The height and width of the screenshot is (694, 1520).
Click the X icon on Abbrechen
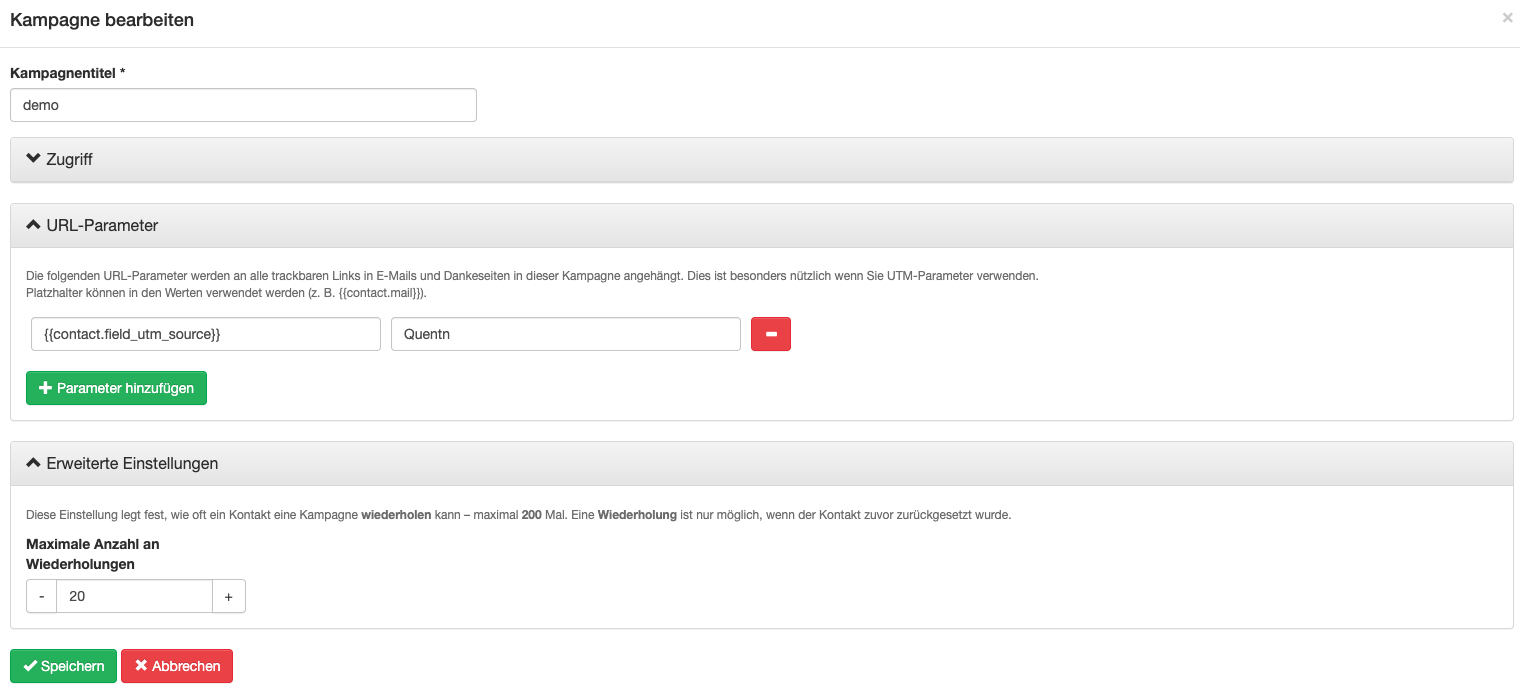click(x=141, y=666)
